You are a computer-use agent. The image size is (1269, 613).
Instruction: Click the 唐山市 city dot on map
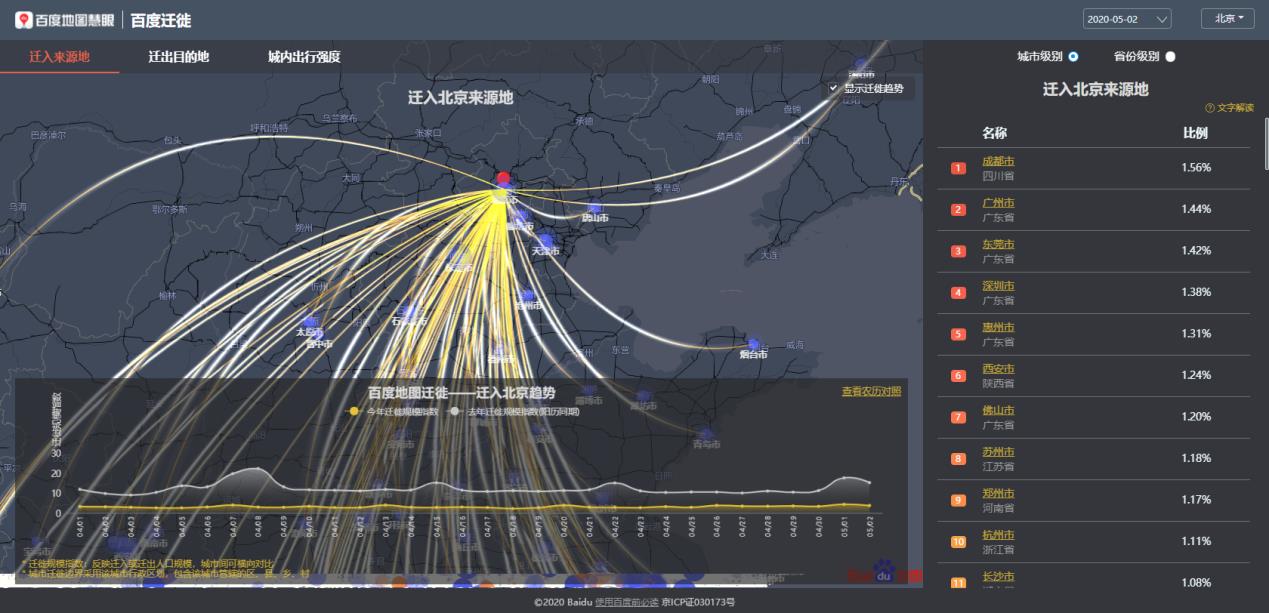[x=596, y=210]
